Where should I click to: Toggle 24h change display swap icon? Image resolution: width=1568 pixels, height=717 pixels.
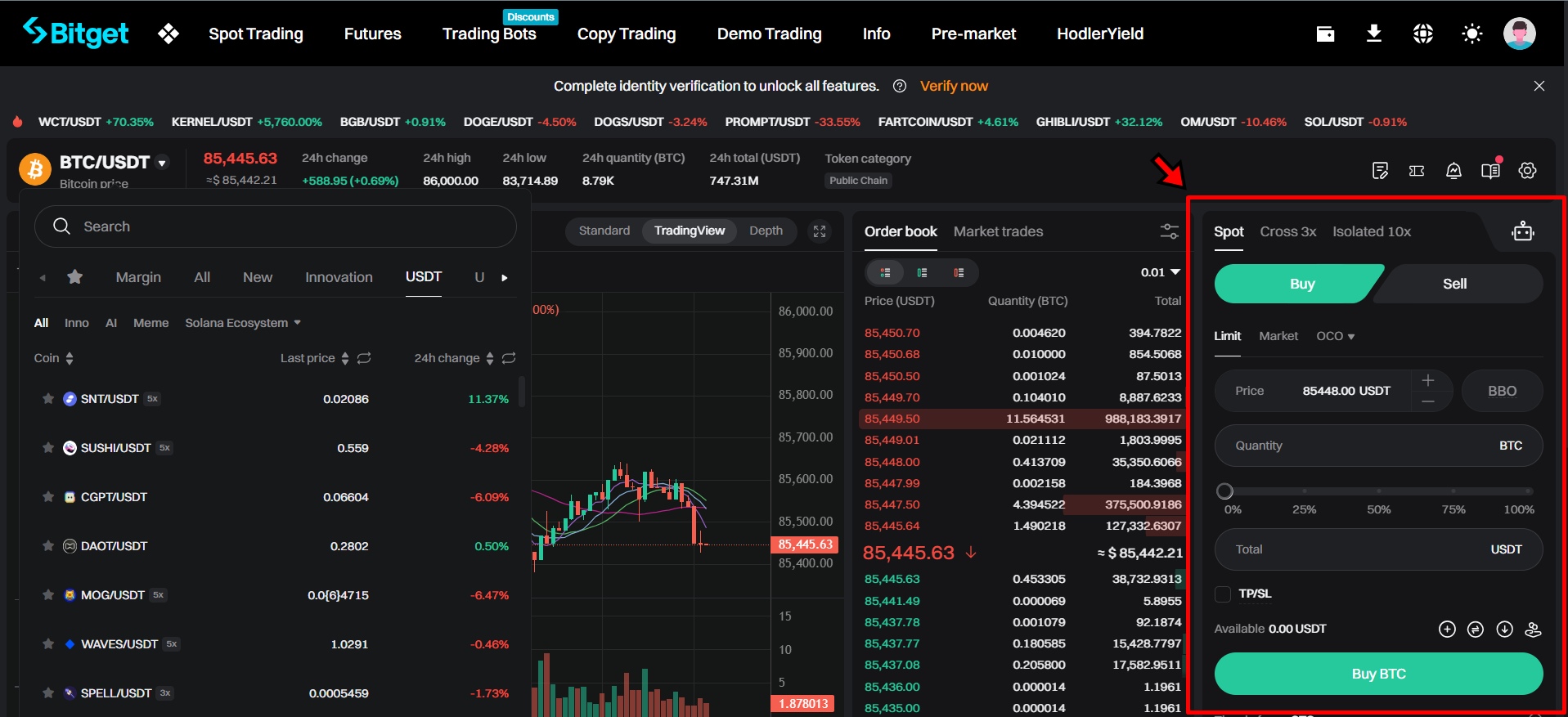509,358
